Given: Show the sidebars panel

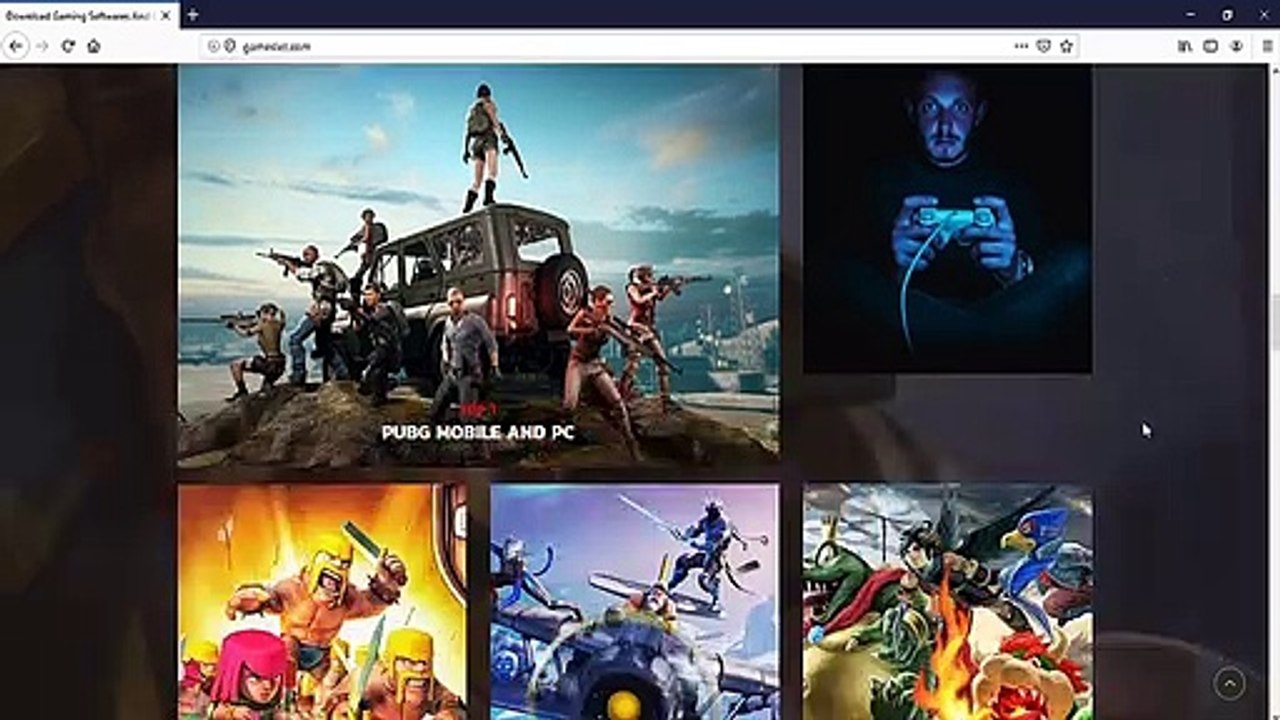Looking at the screenshot, I should [1210, 46].
